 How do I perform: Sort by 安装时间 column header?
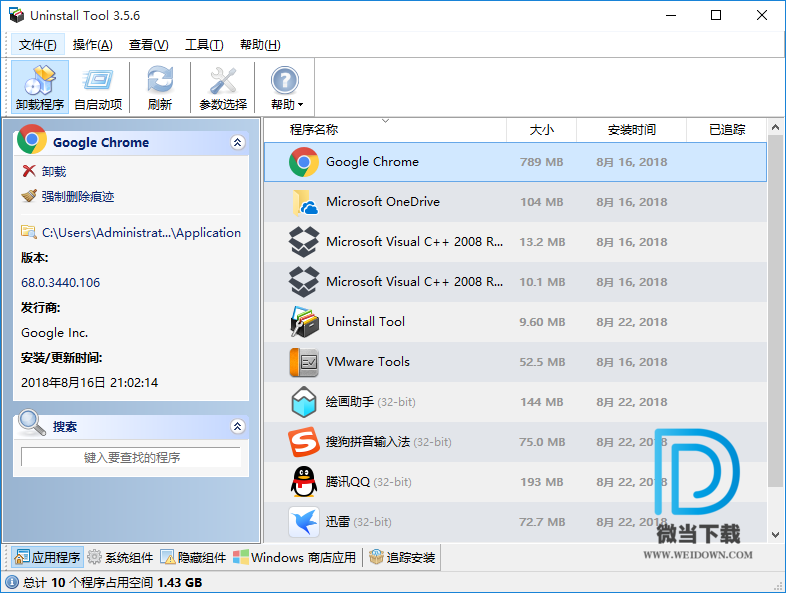[632, 130]
